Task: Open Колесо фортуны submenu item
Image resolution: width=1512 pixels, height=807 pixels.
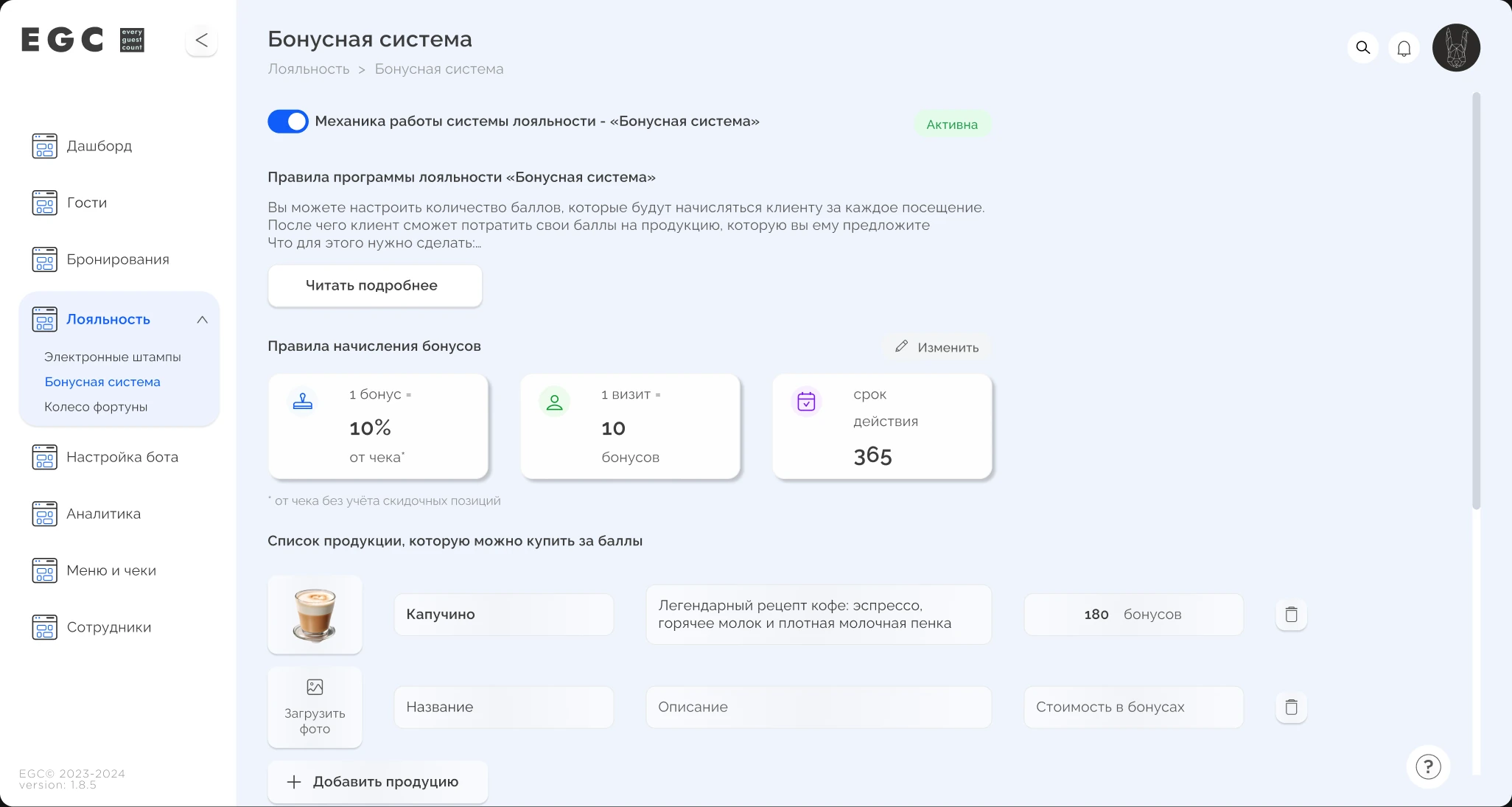Action: pyautogui.click(x=96, y=407)
